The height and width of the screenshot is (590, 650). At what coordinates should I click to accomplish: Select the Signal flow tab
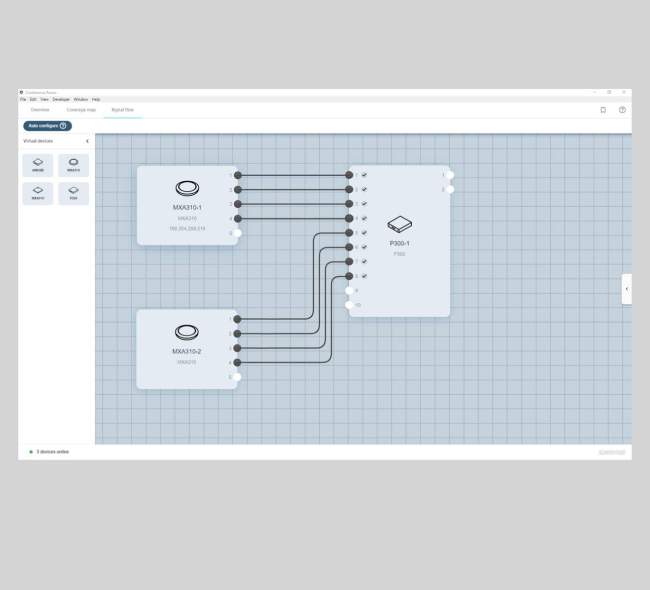123,110
